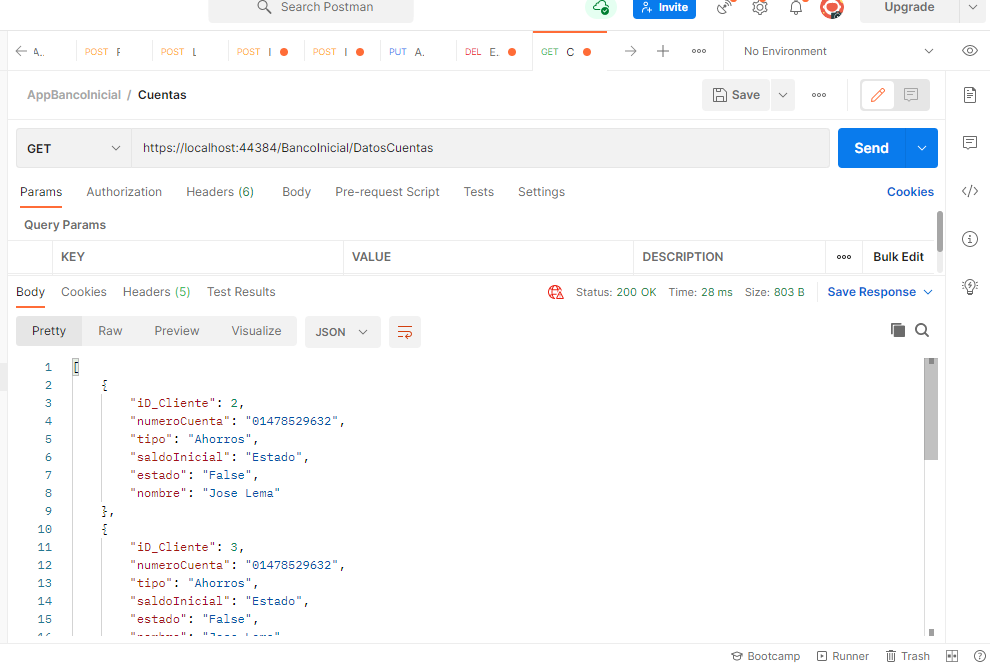Image resolution: width=990 pixels, height=663 pixels.
Task: Switch to the Authorization tab
Action: click(124, 192)
